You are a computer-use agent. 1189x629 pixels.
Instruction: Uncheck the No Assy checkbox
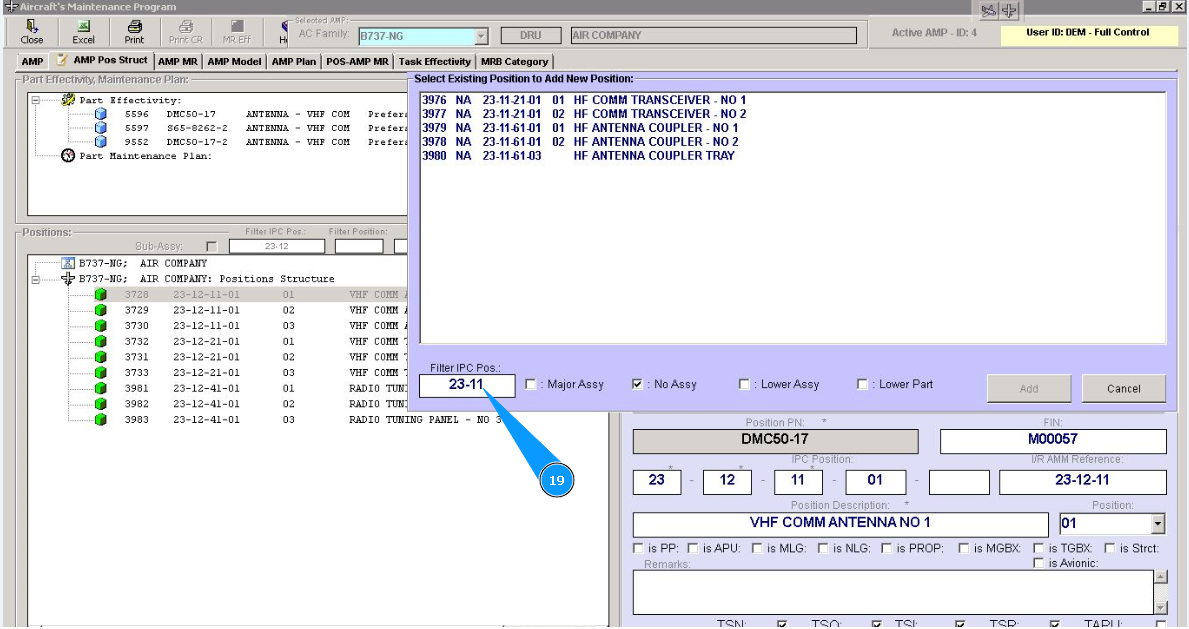pos(638,384)
